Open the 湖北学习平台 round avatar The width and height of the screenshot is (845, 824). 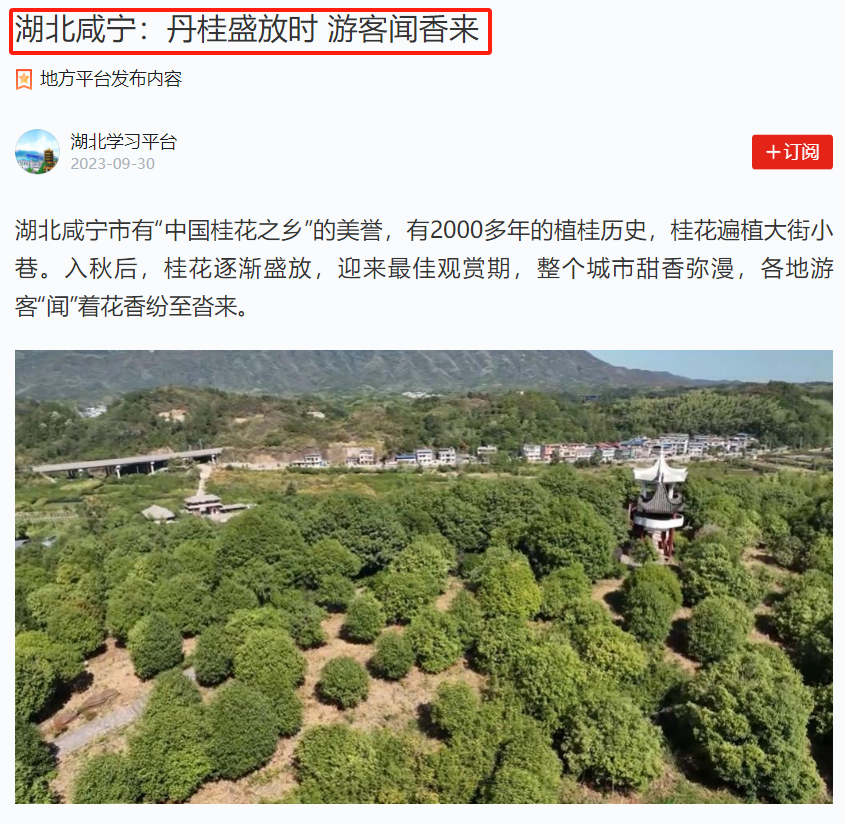(x=37, y=151)
